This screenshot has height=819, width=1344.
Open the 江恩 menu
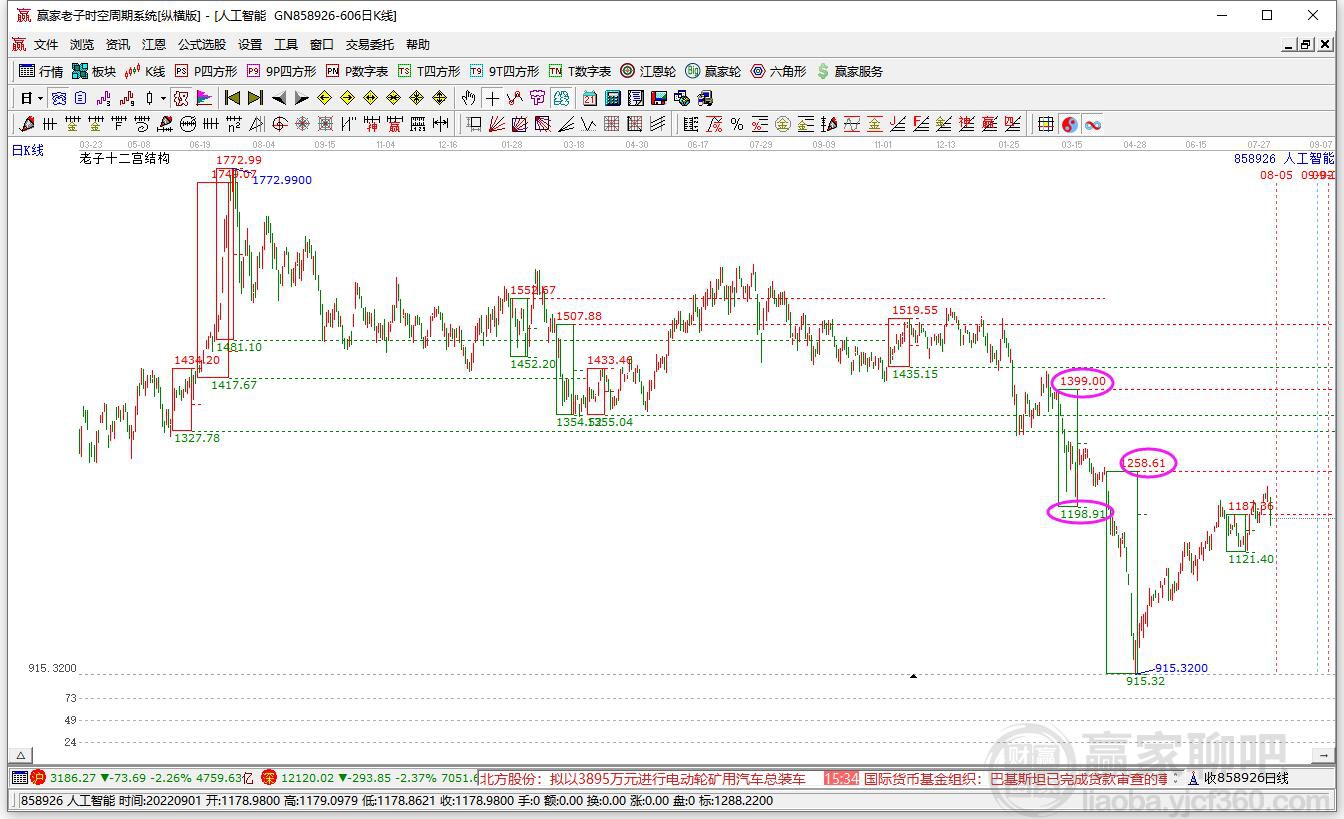154,45
